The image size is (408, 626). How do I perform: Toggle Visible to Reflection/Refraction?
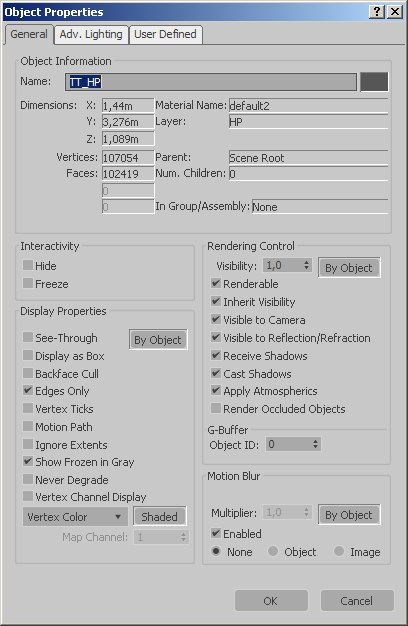216,337
